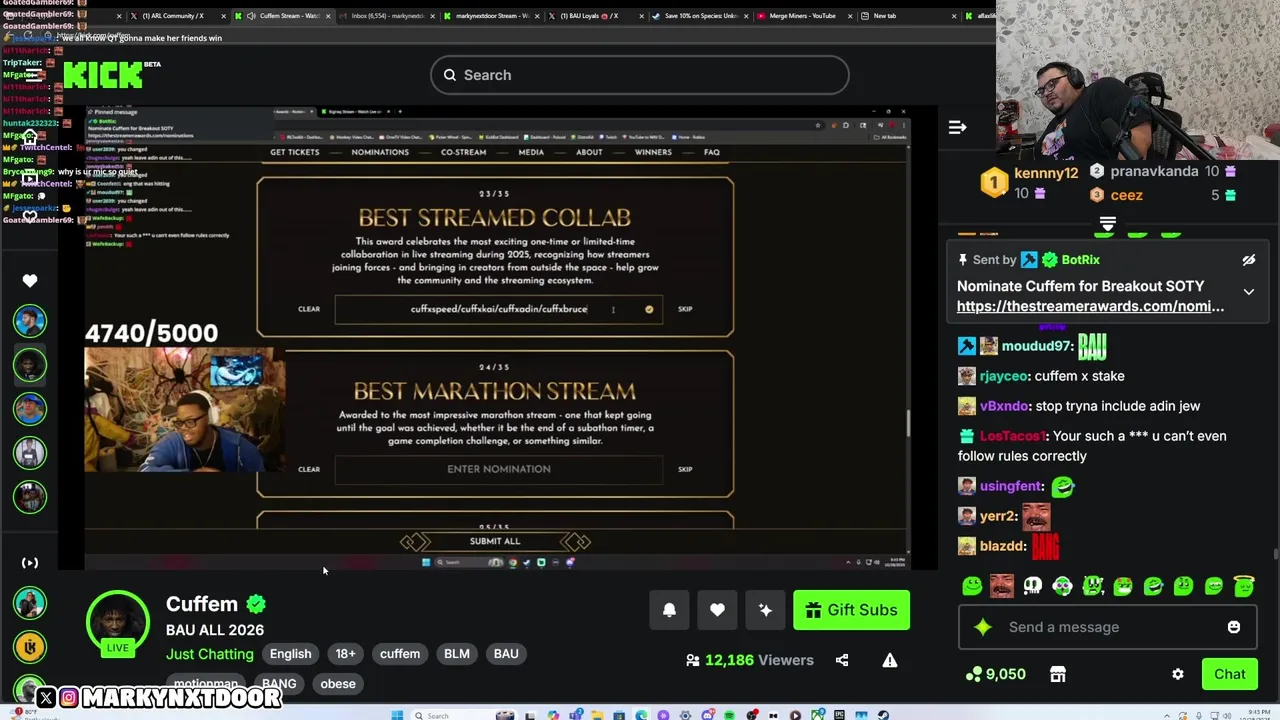The image size is (1280, 720).
Task: Select the English tag
Action: point(290,654)
